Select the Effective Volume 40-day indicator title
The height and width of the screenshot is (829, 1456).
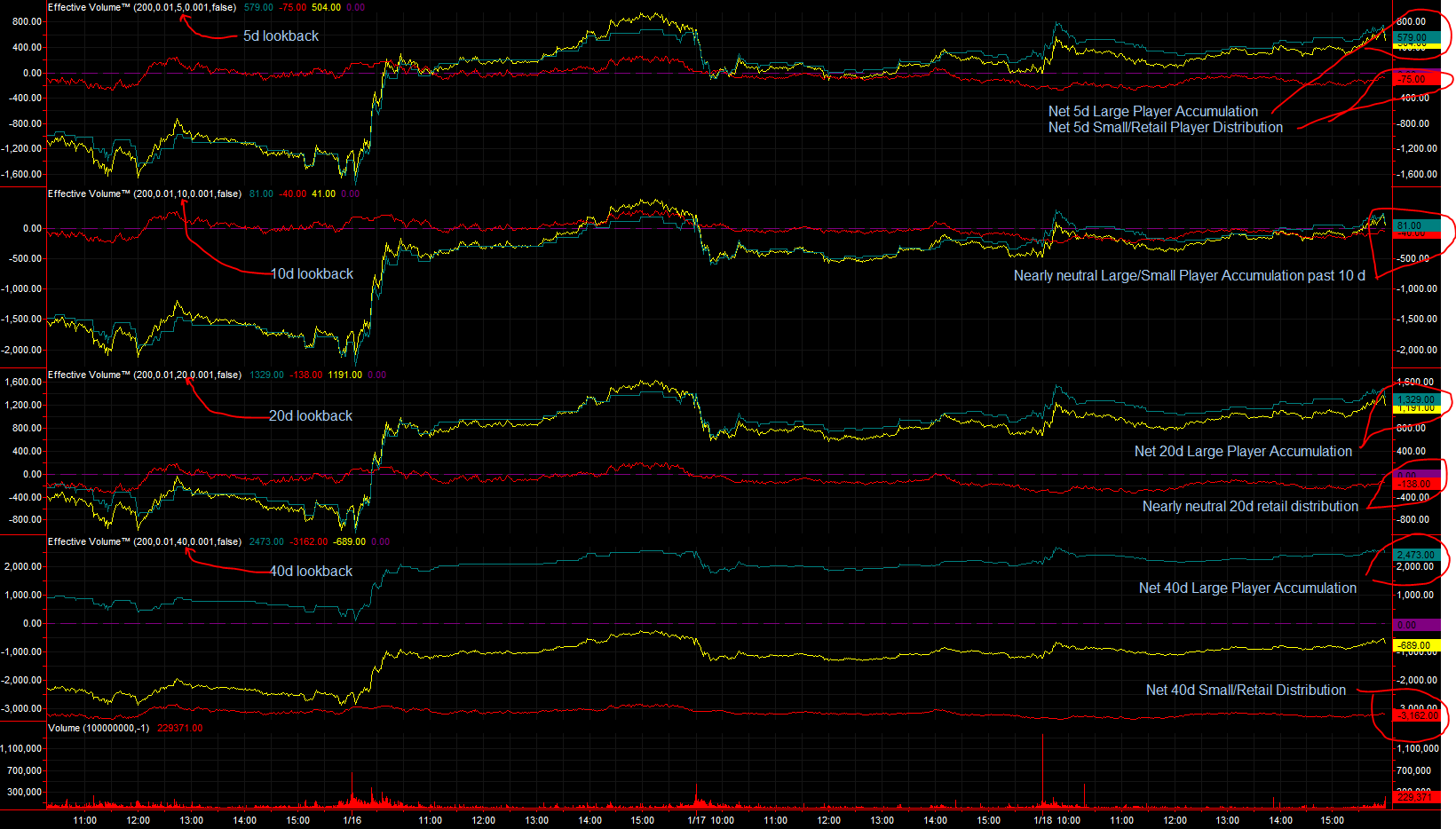tap(144, 541)
